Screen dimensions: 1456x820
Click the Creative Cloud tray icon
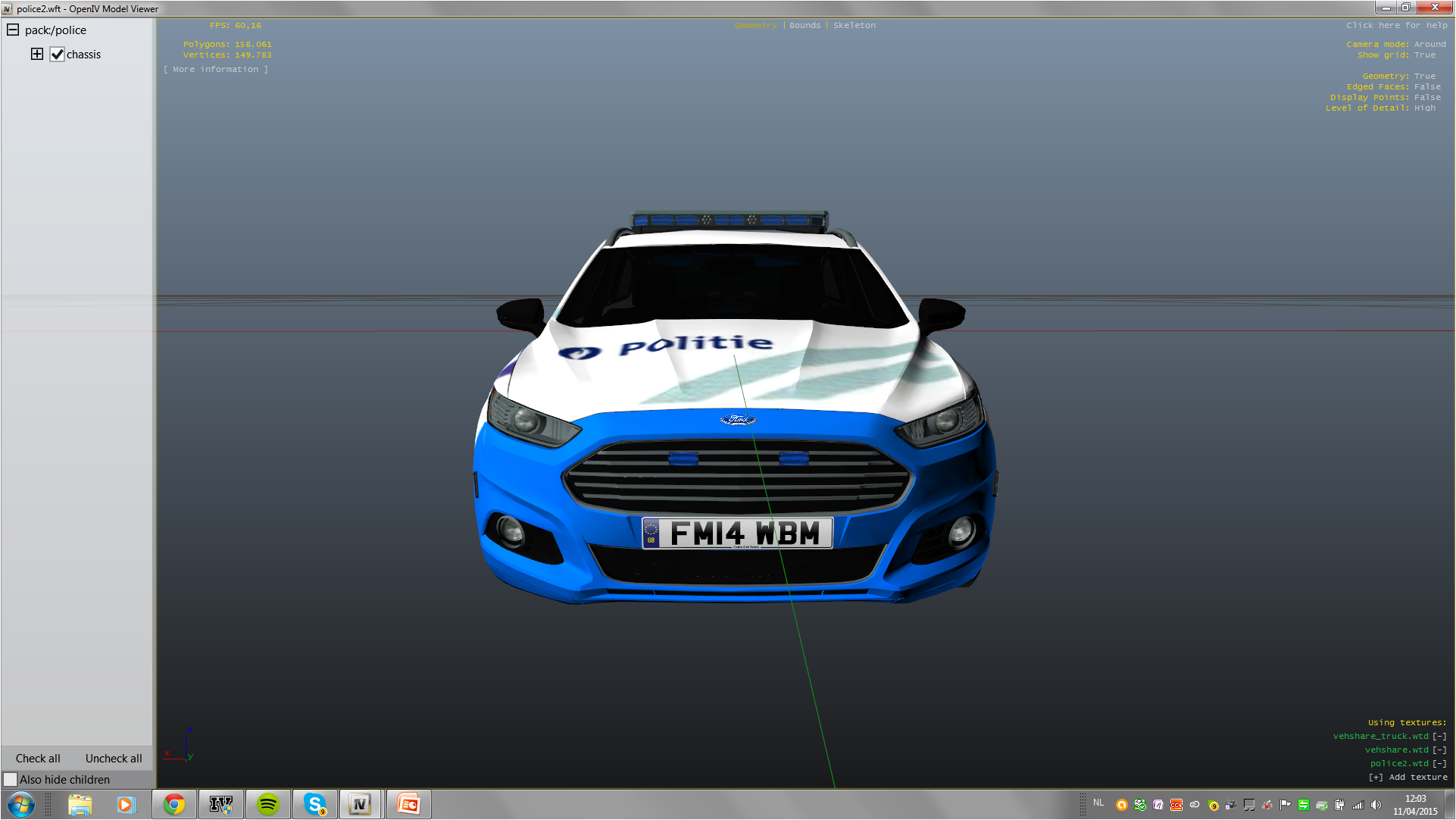(x=1195, y=805)
